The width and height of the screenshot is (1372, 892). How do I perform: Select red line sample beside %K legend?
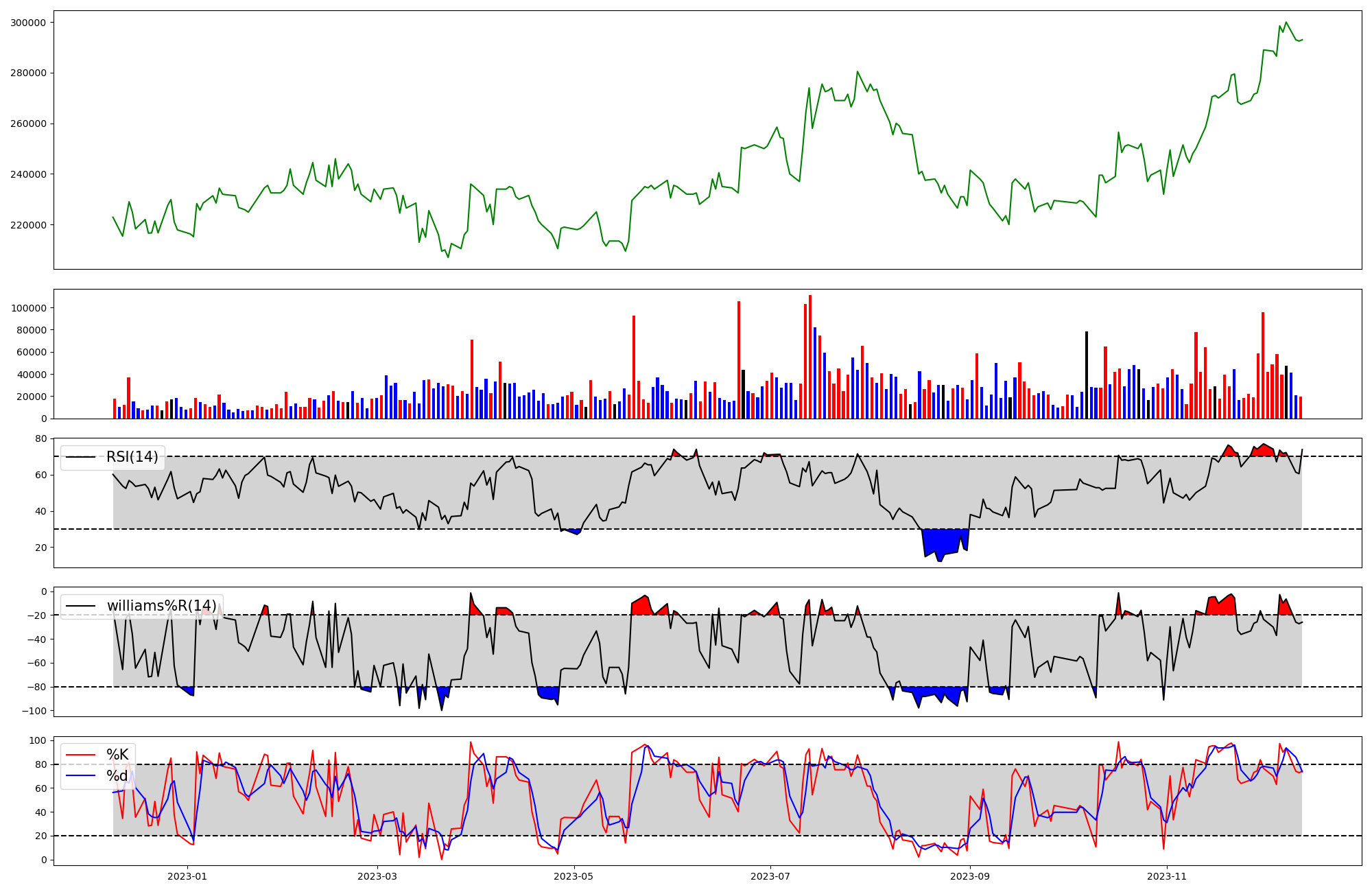pyautogui.click(x=80, y=755)
